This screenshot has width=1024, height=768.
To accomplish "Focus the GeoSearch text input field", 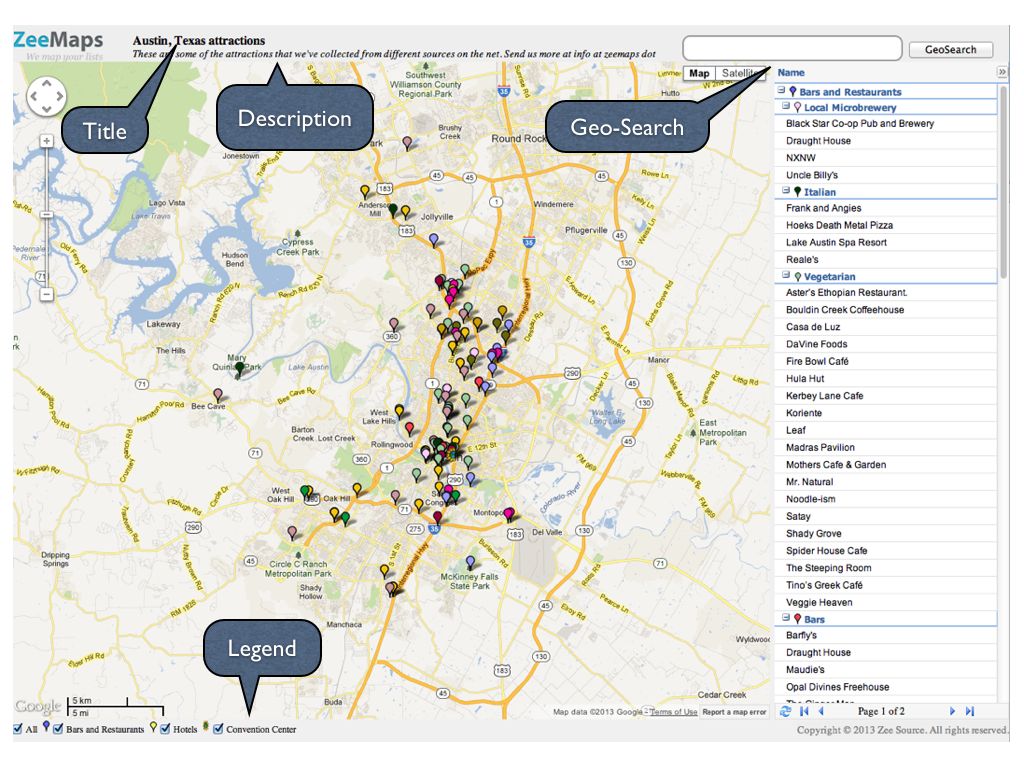I will click(x=792, y=48).
